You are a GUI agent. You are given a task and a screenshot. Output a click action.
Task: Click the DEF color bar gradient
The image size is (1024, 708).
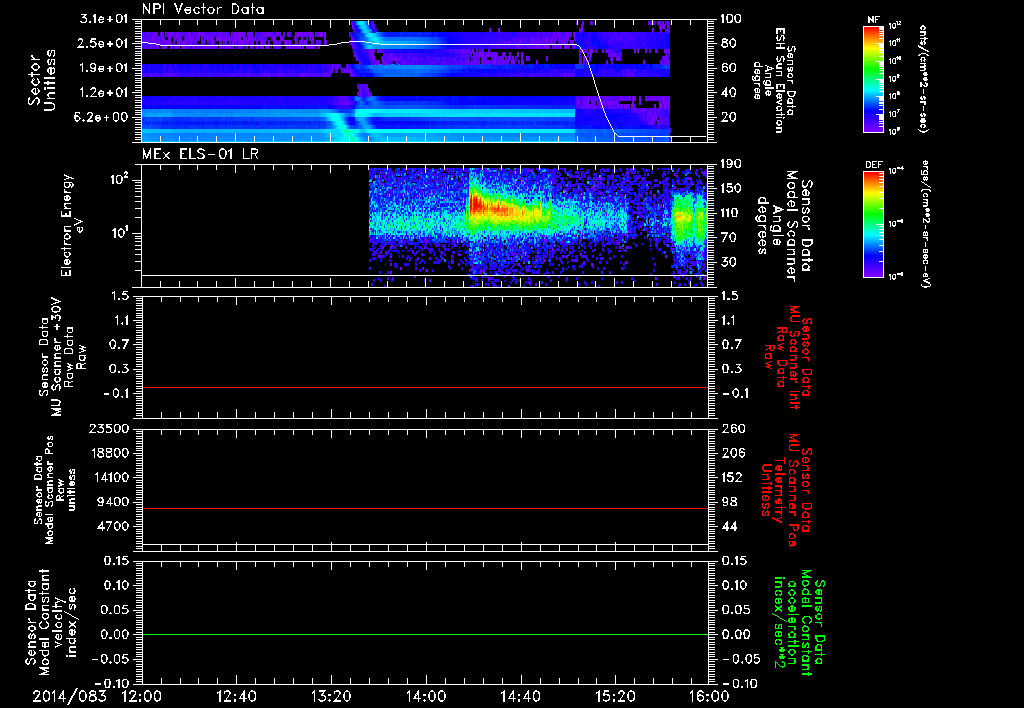click(x=874, y=224)
